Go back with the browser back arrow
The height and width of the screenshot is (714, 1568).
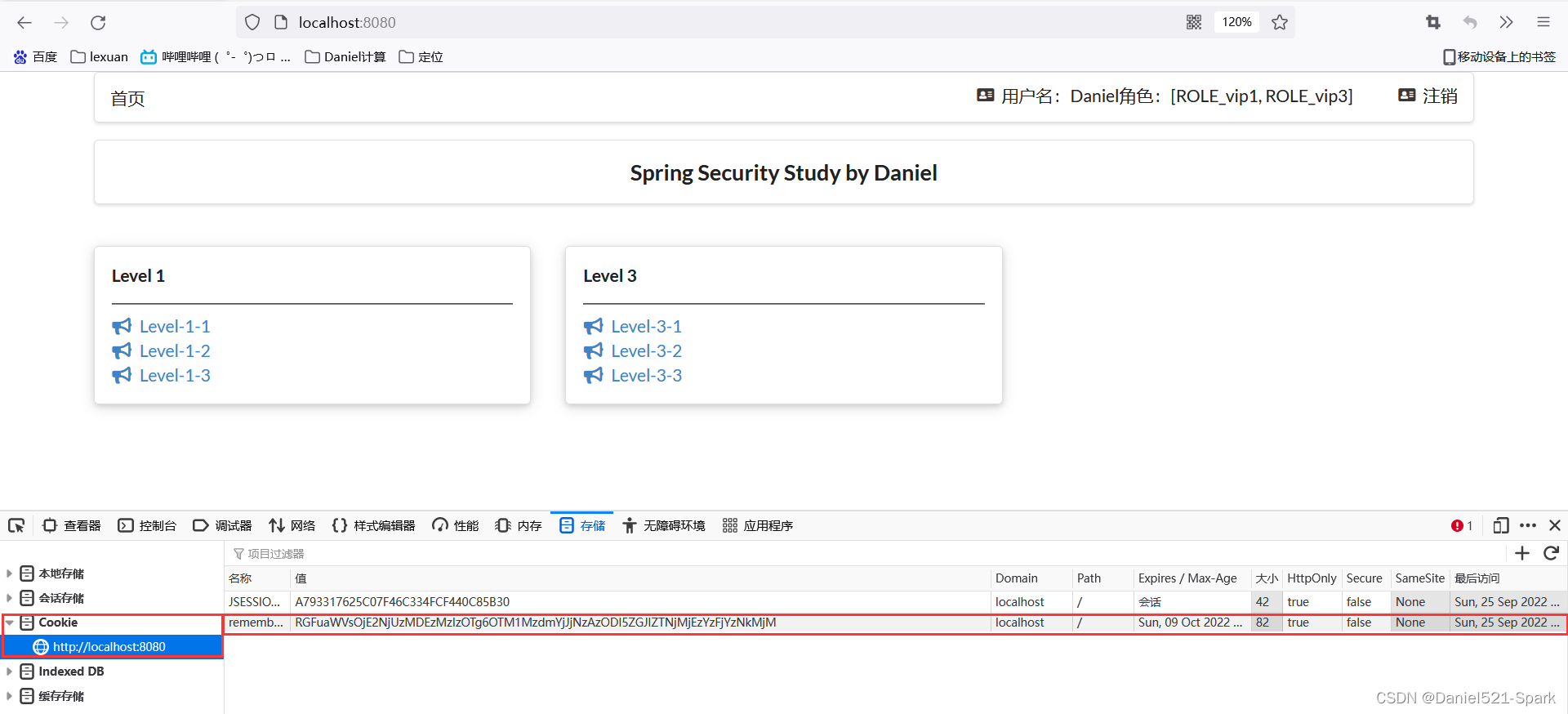(24, 23)
